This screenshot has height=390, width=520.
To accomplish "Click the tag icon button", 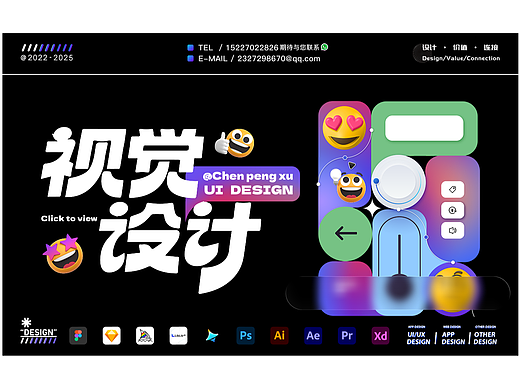I will click(x=452, y=190).
